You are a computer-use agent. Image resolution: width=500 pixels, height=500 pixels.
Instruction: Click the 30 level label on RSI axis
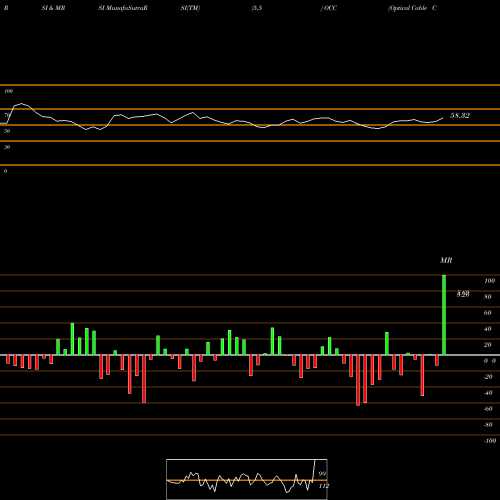click(7, 147)
